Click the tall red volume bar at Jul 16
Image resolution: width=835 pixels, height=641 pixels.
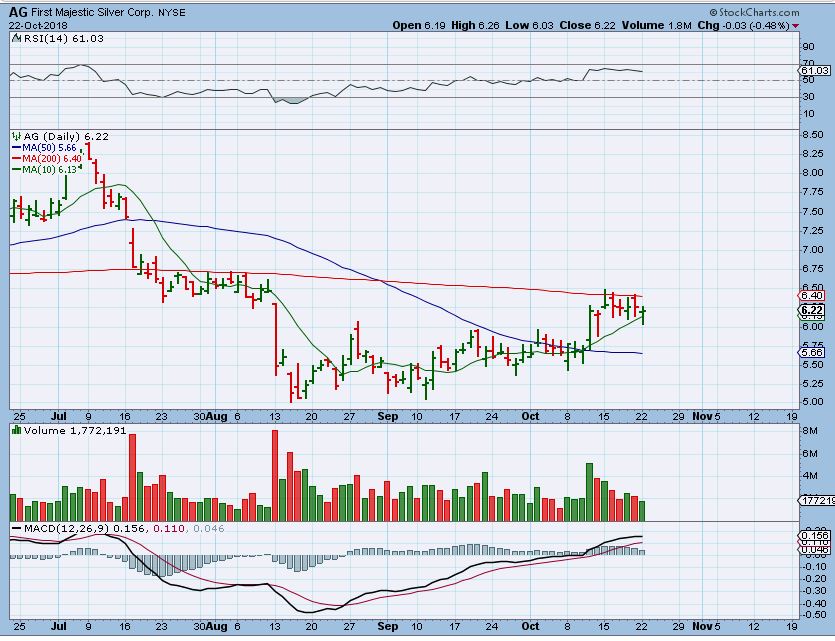133,478
